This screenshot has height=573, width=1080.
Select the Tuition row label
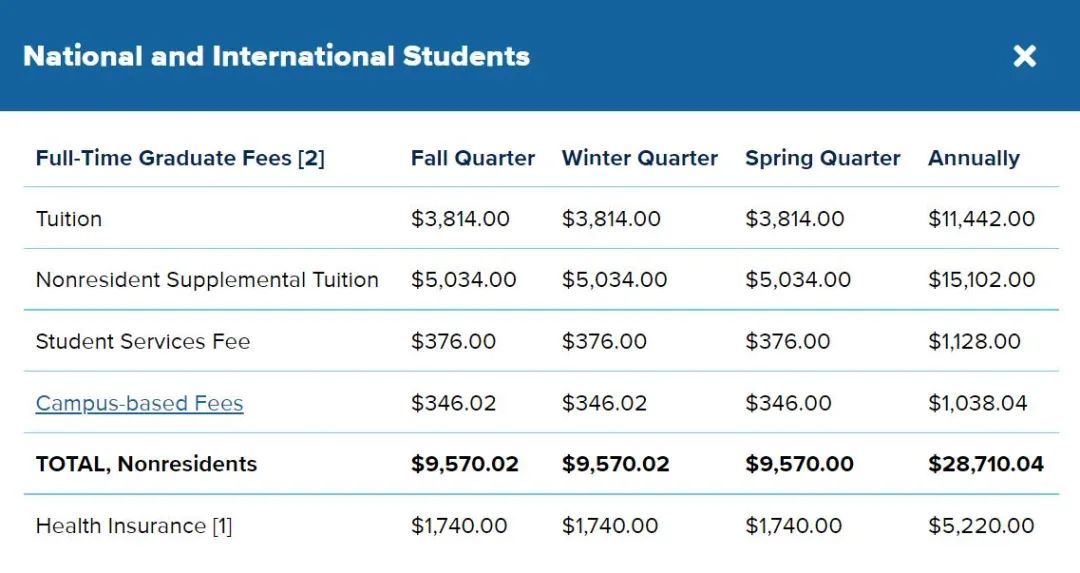69,219
